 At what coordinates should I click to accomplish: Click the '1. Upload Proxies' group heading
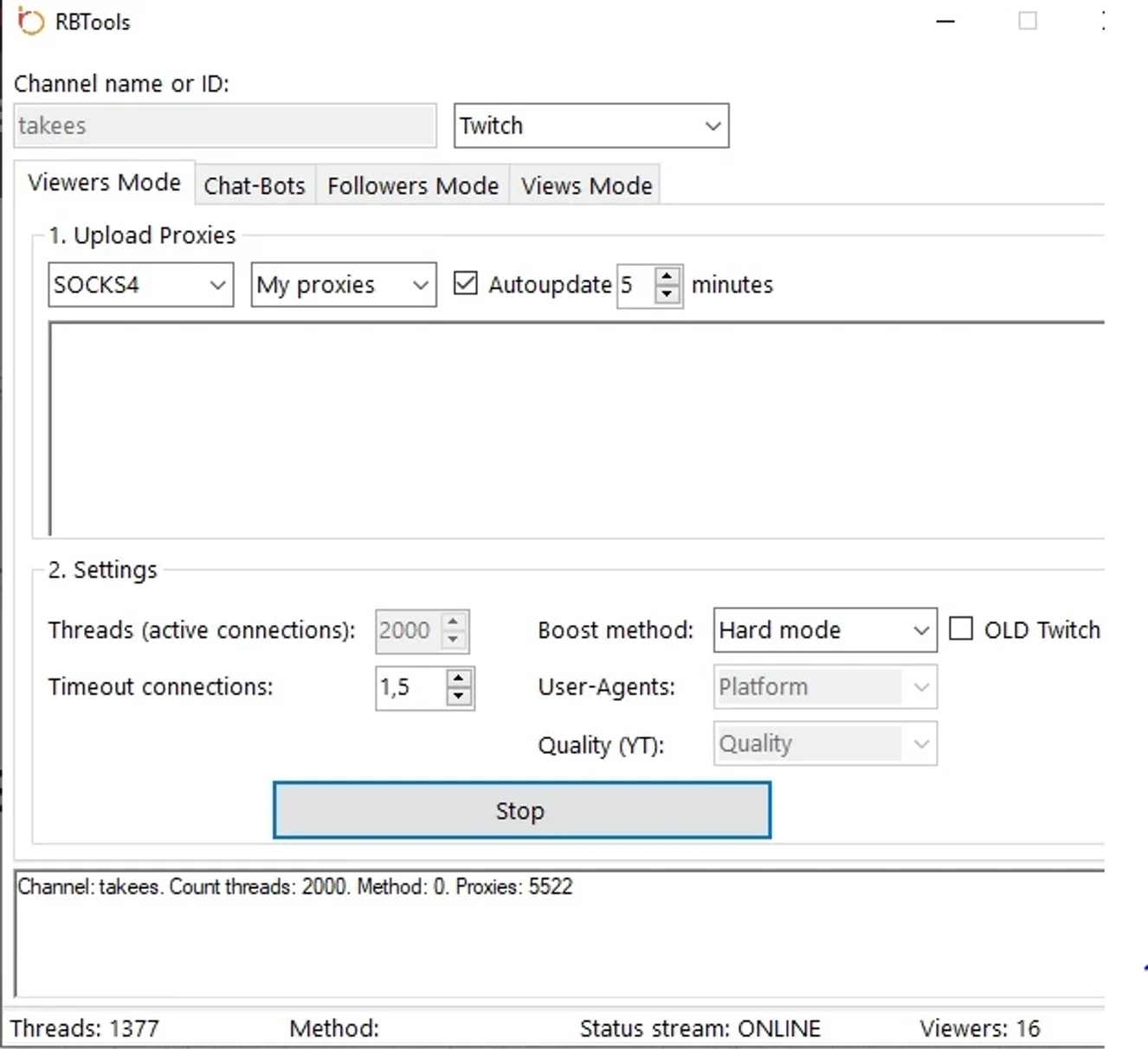[x=142, y=235]
